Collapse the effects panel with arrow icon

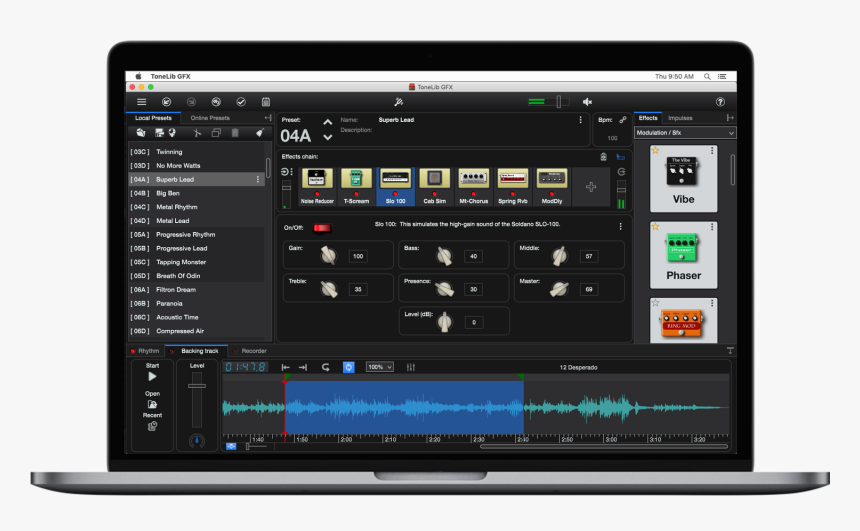click(729, 118)
